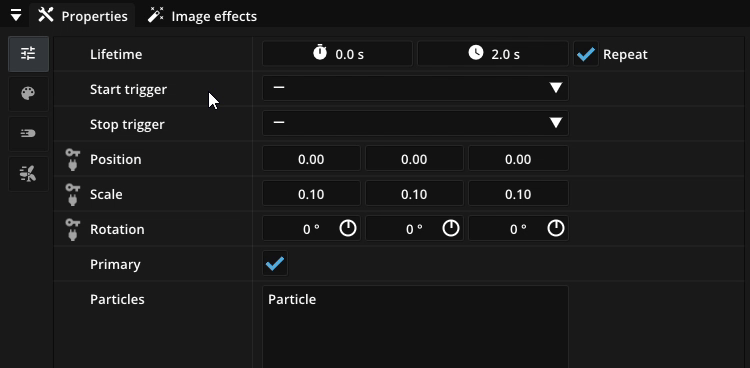The image size is (750, 368).
Task: Click the Lifetime duration 2.0 s field
Action: tap(493, 54)
